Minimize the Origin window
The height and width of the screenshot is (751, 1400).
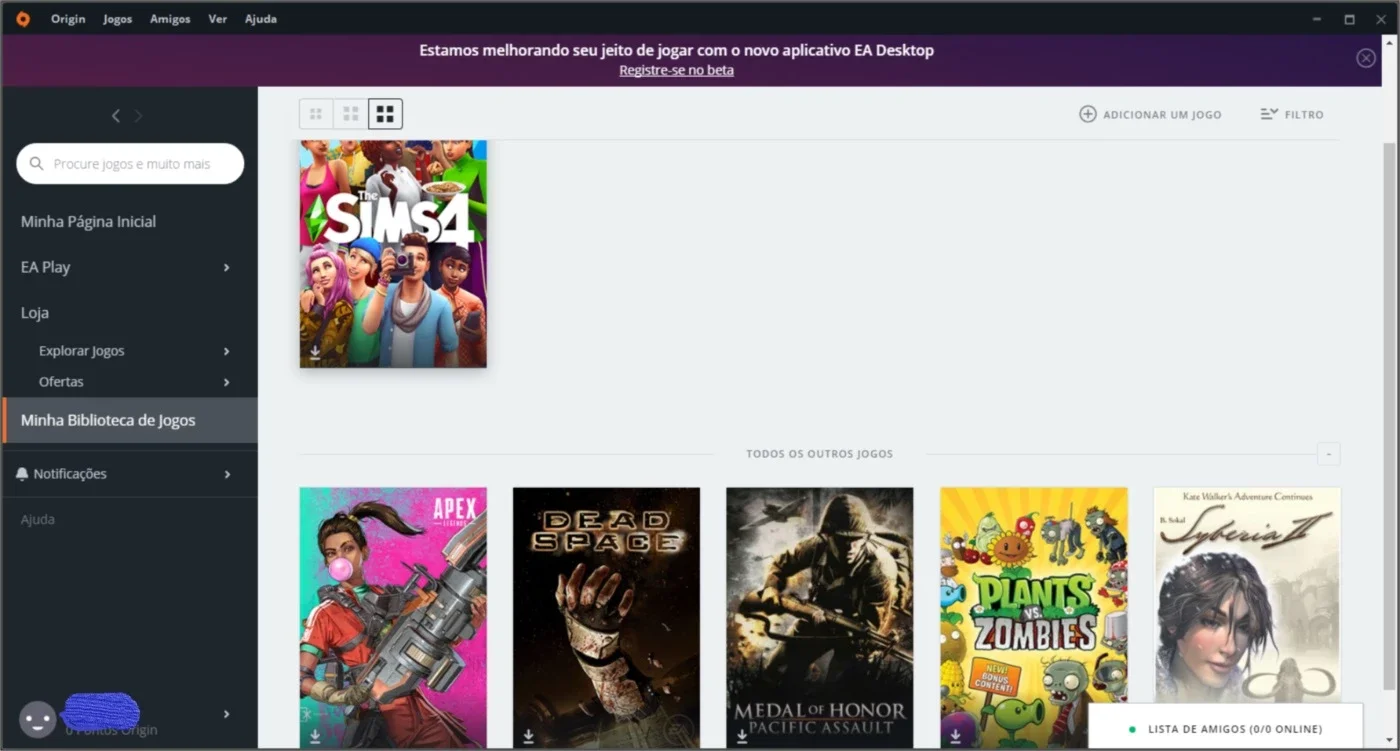(1316, 19)
